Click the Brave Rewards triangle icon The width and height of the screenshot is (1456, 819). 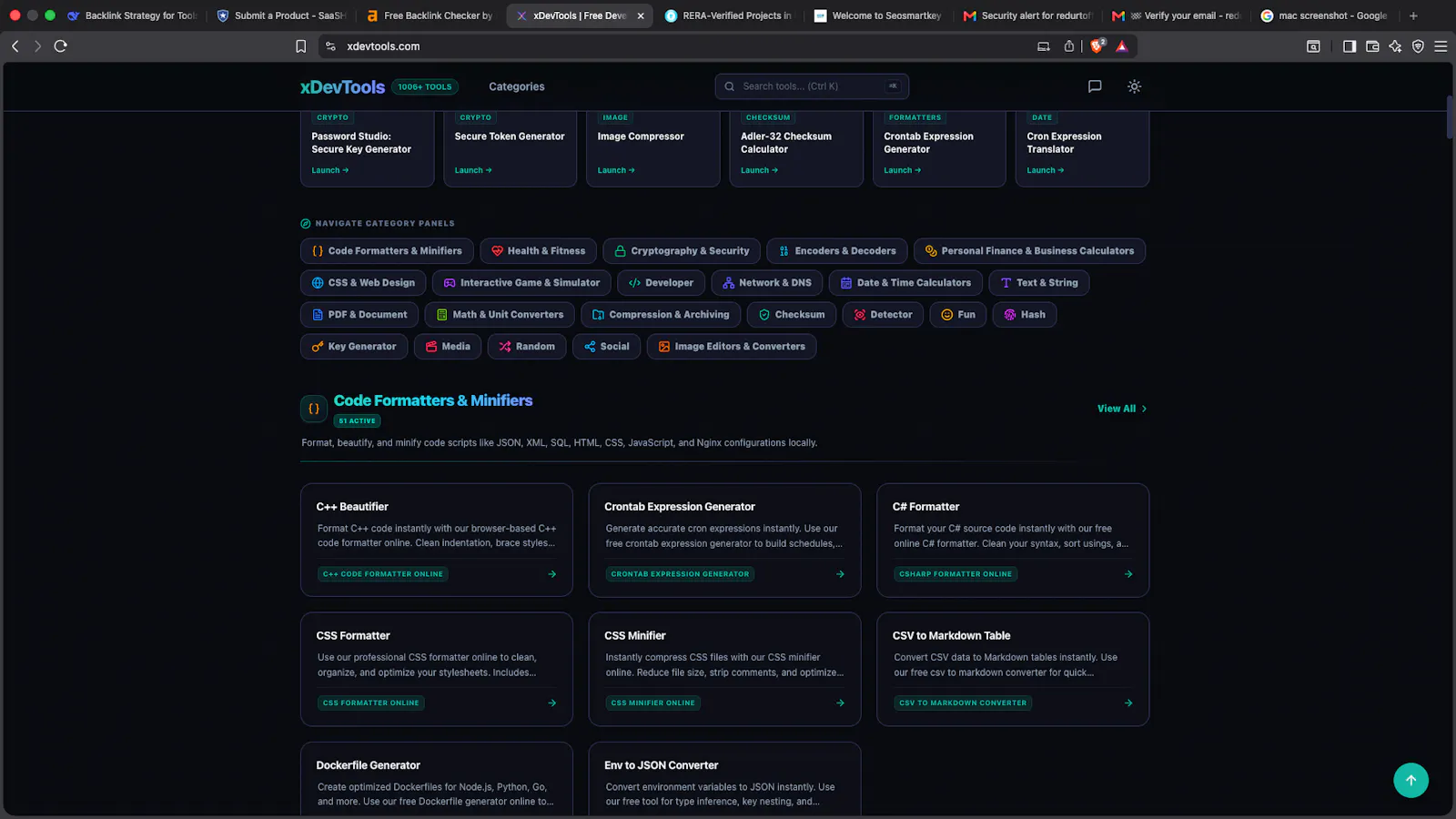click(1122, 46)
